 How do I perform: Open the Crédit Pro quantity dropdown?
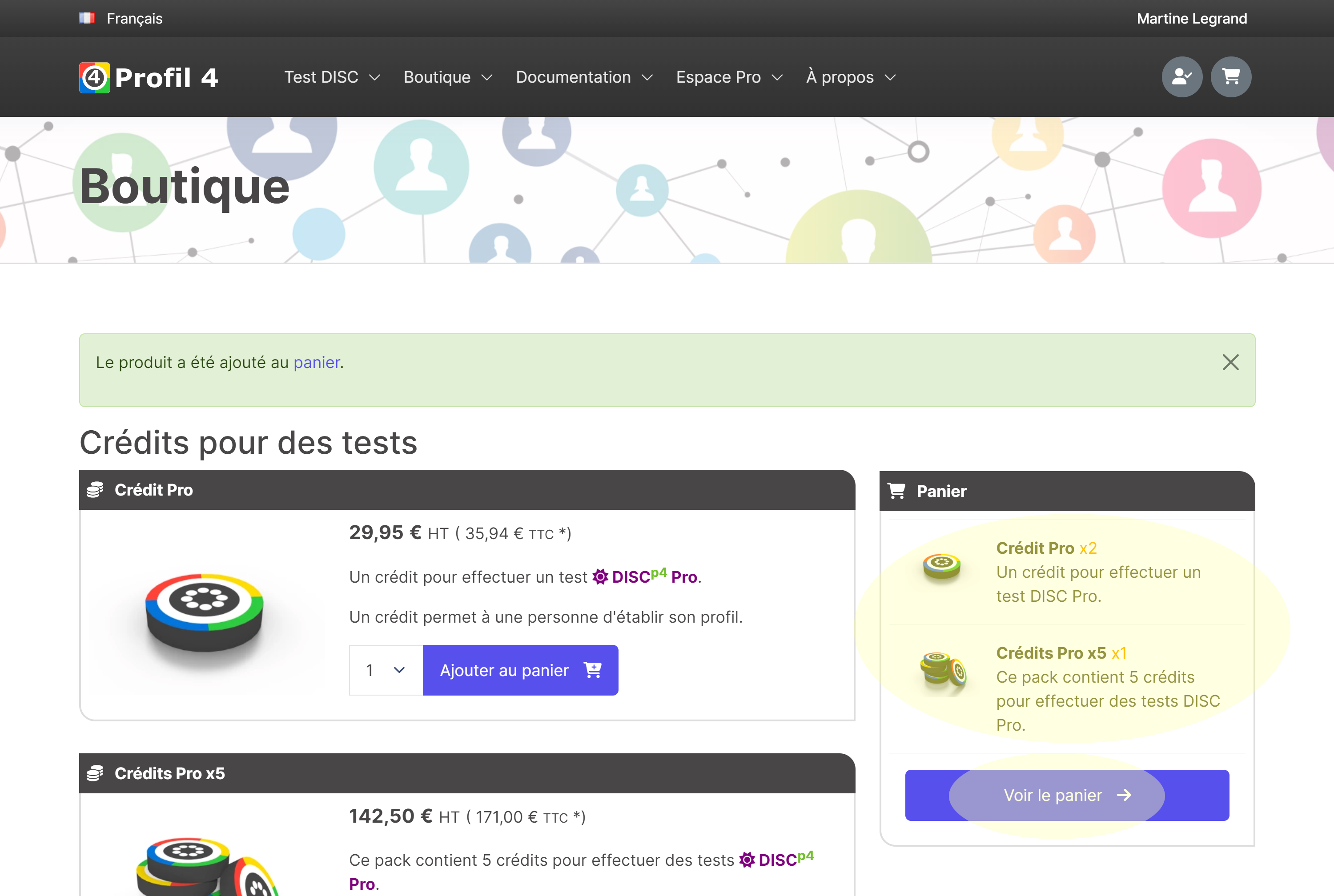click(x=386, y=670)
